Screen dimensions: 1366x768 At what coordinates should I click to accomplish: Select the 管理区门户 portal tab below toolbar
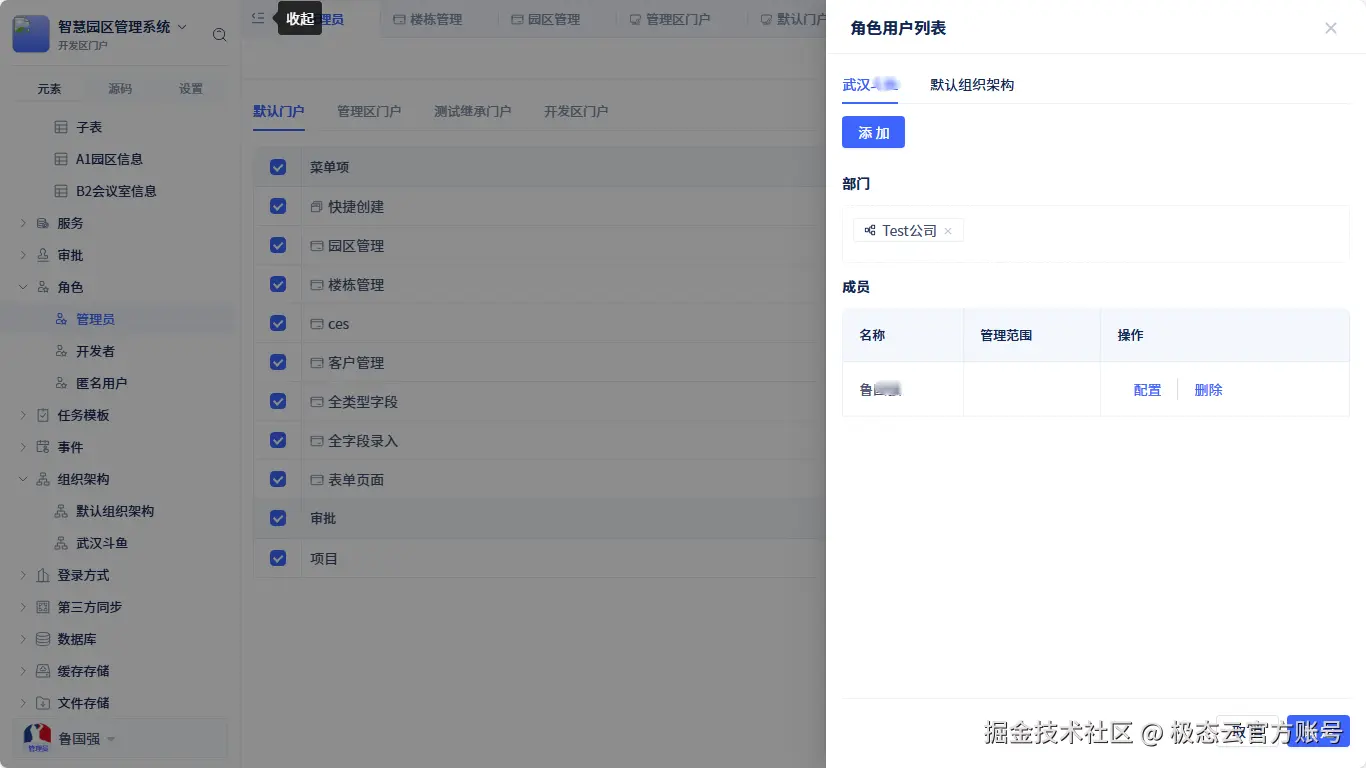(369, 111)
